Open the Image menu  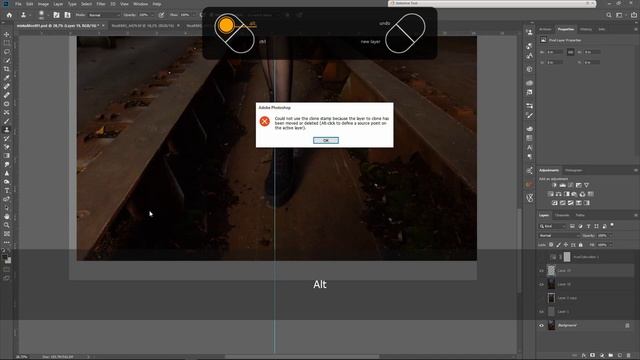43,4
